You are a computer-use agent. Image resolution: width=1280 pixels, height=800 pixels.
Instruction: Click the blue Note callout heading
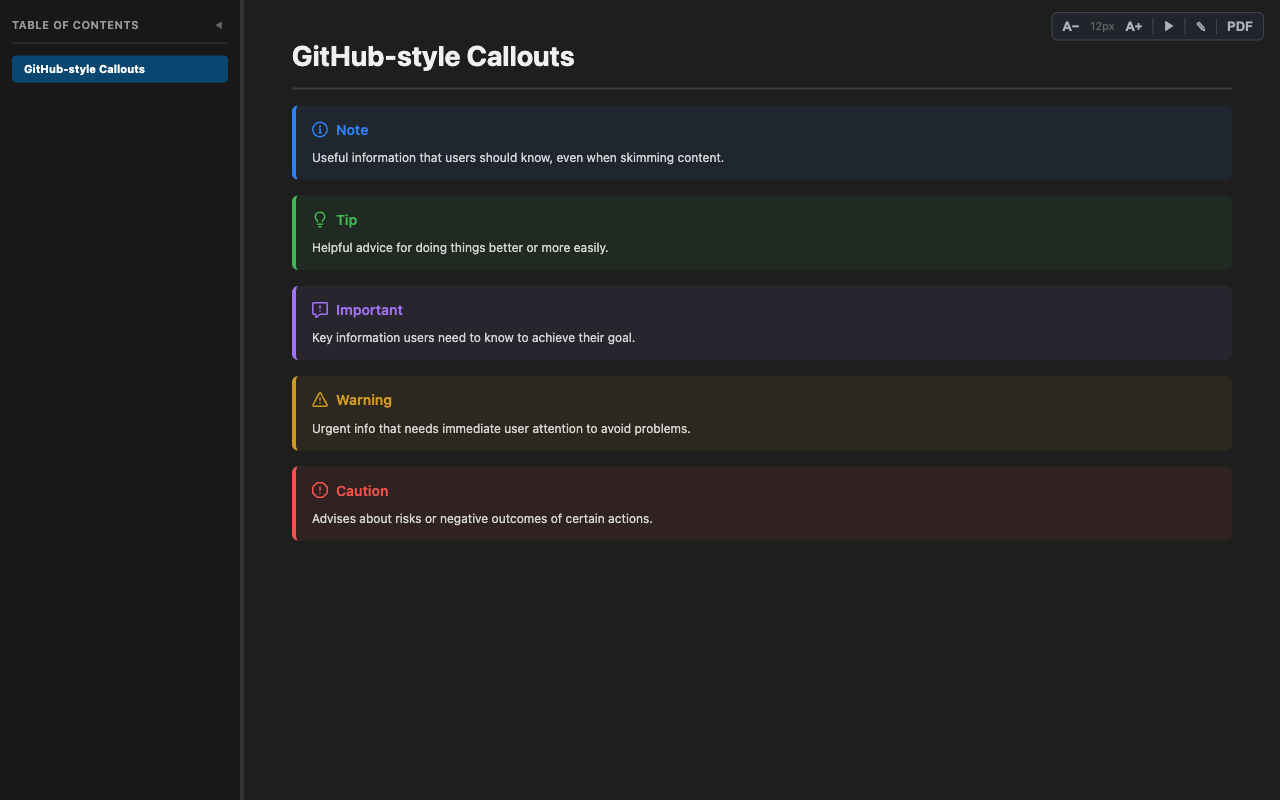[x=352, y=129]
